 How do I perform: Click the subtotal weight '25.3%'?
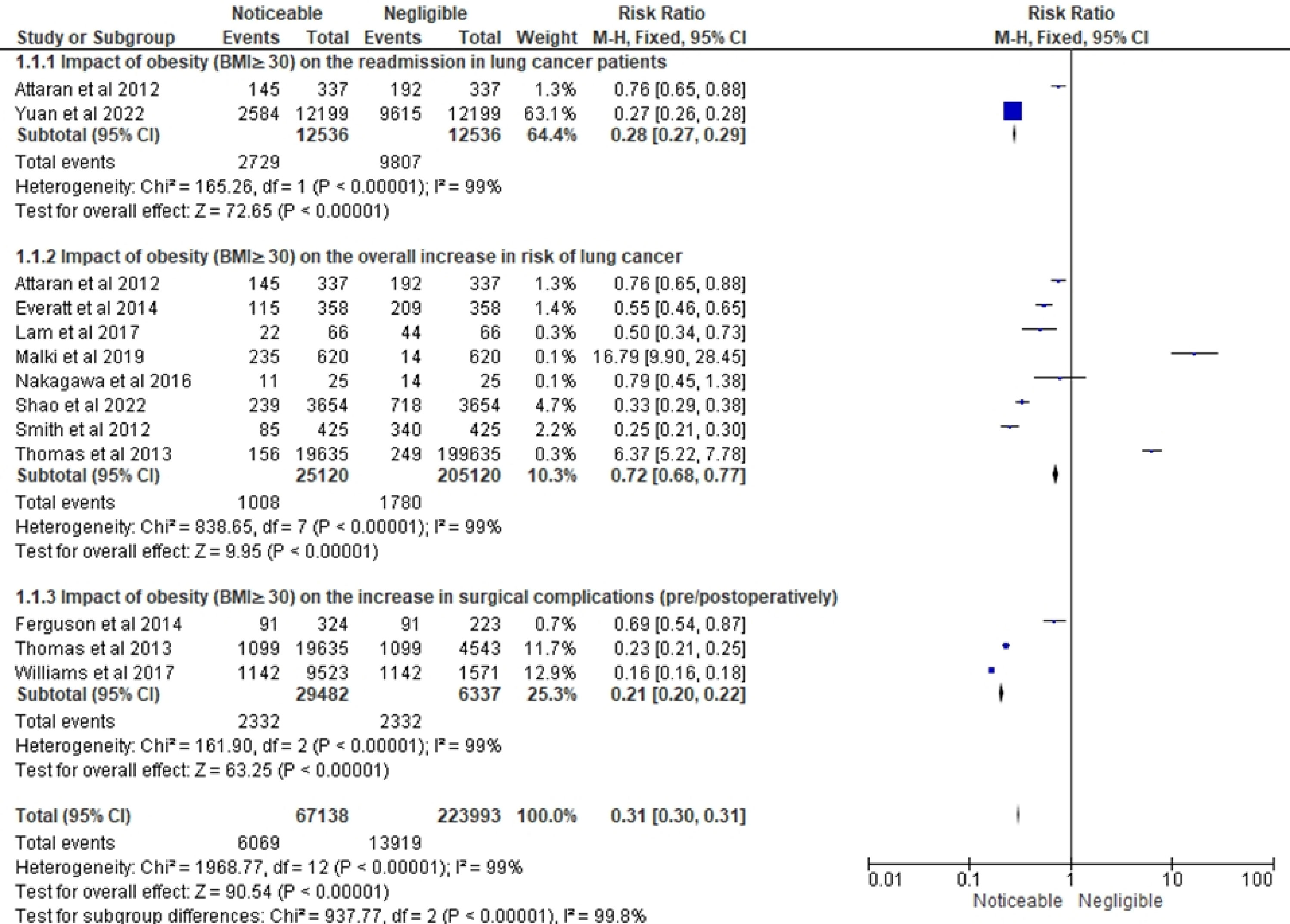pos(551,694)
